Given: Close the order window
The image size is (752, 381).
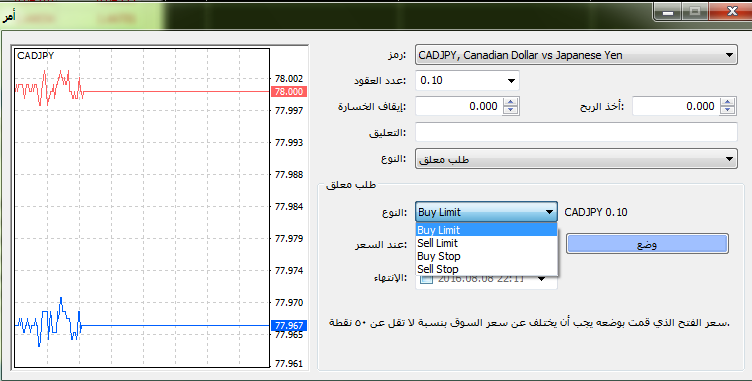Looking at the screenshot, I should click(x=731, y=12).
